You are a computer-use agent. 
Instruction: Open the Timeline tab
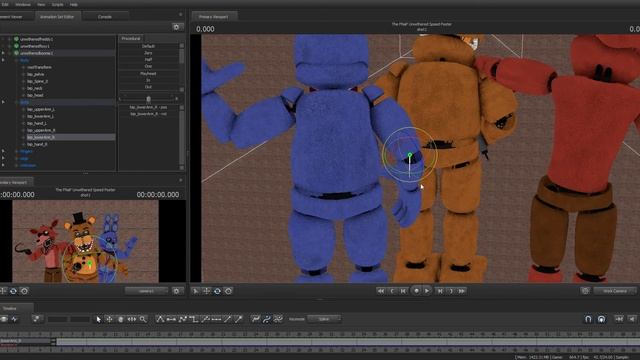tap(10, 309)
